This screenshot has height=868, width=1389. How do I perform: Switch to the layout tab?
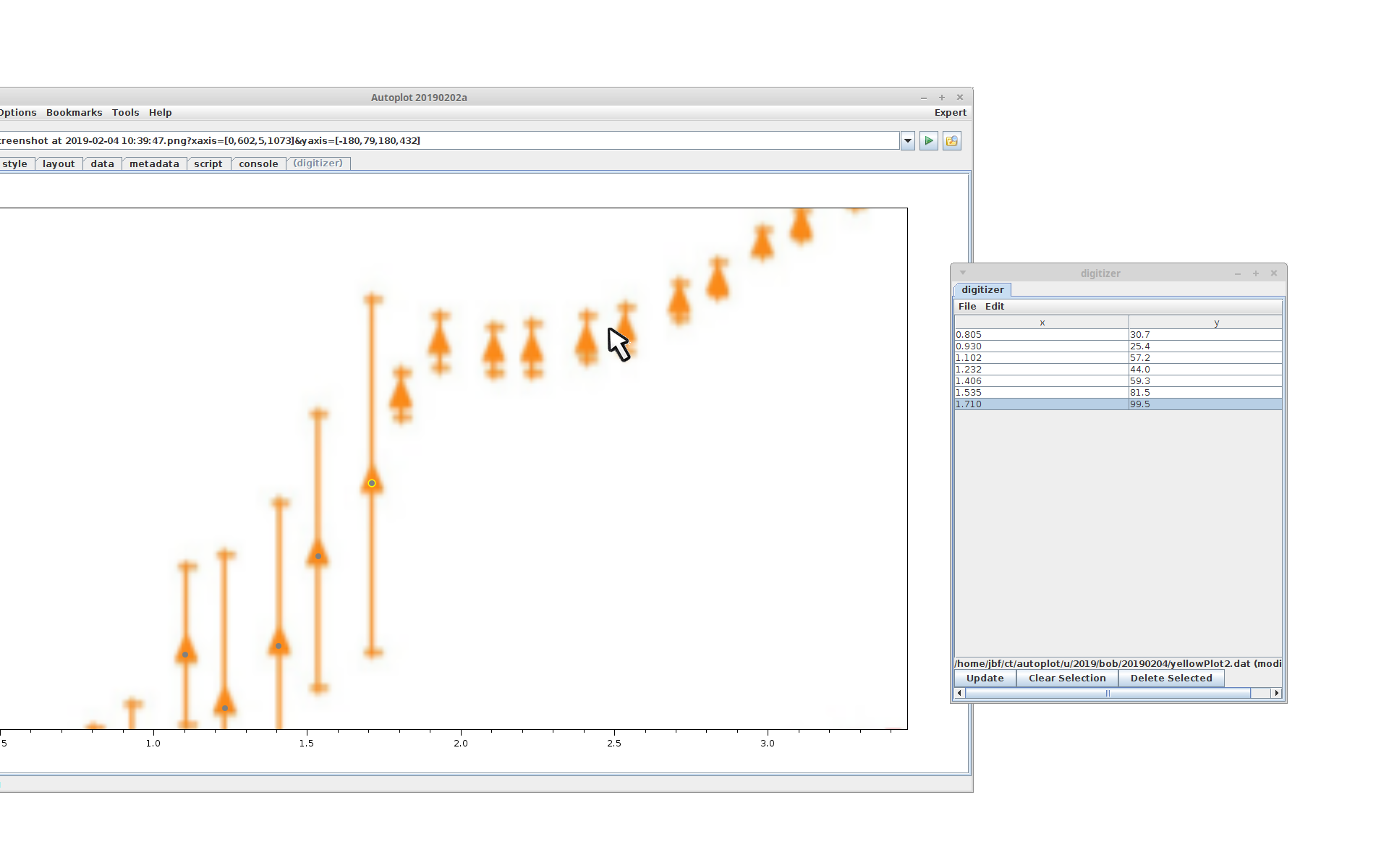(59, 164)
